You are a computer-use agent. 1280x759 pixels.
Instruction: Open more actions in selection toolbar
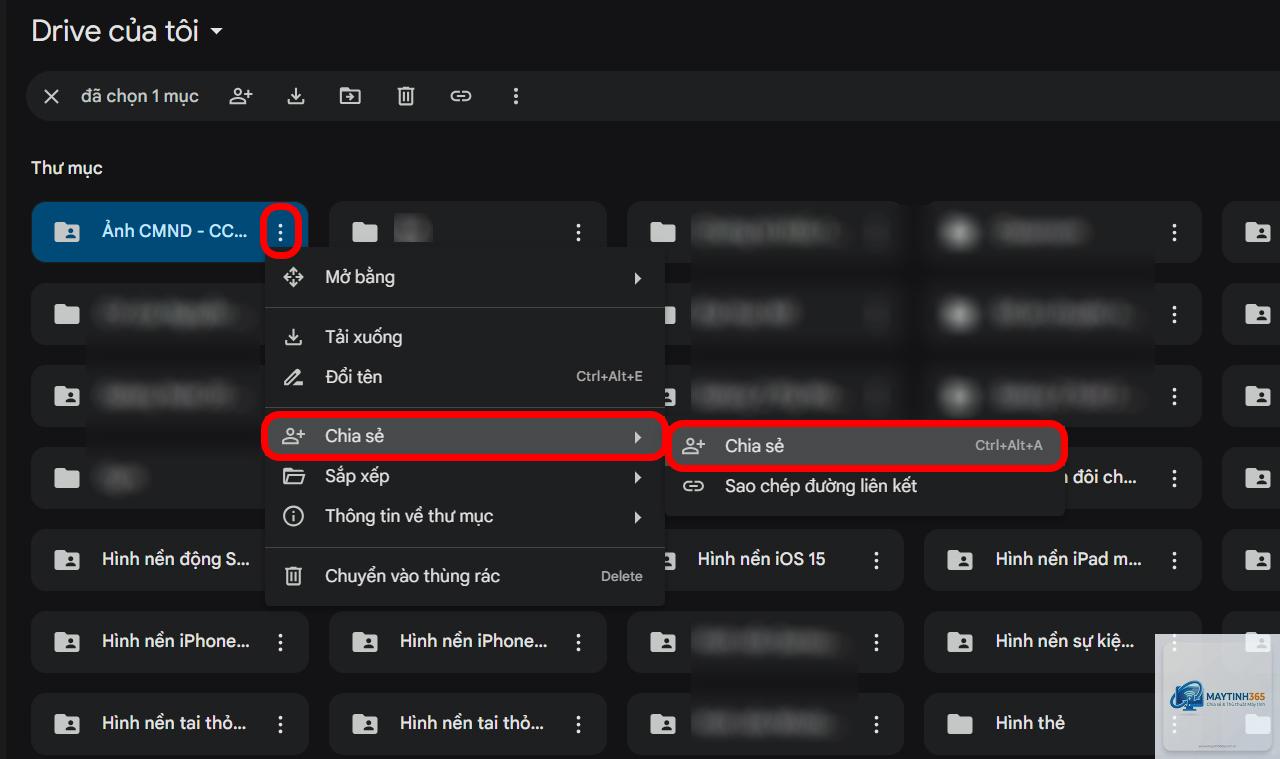pos(516,96)
